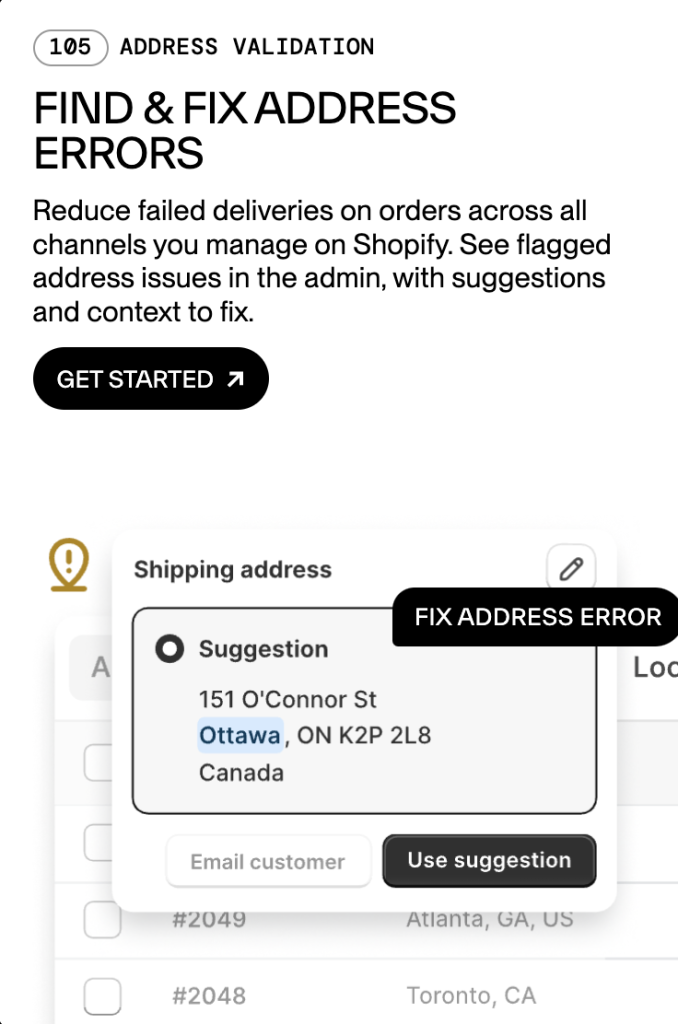678x1024 pixels.
Task: Click the highlighted Ottawa city text
Action: click(240, 735)
